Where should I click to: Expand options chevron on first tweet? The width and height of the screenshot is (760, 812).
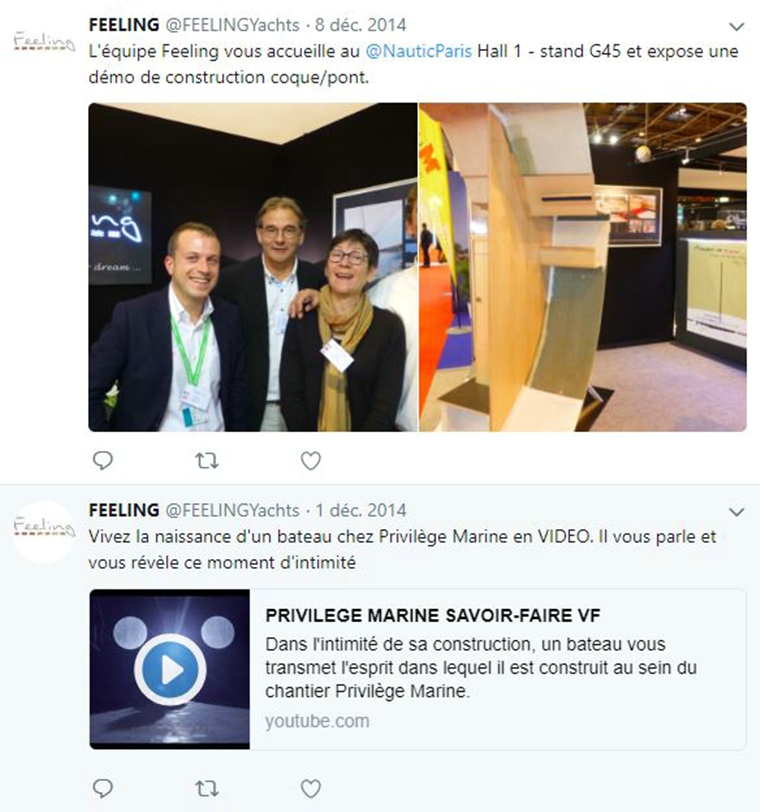(x=736, y=26)
